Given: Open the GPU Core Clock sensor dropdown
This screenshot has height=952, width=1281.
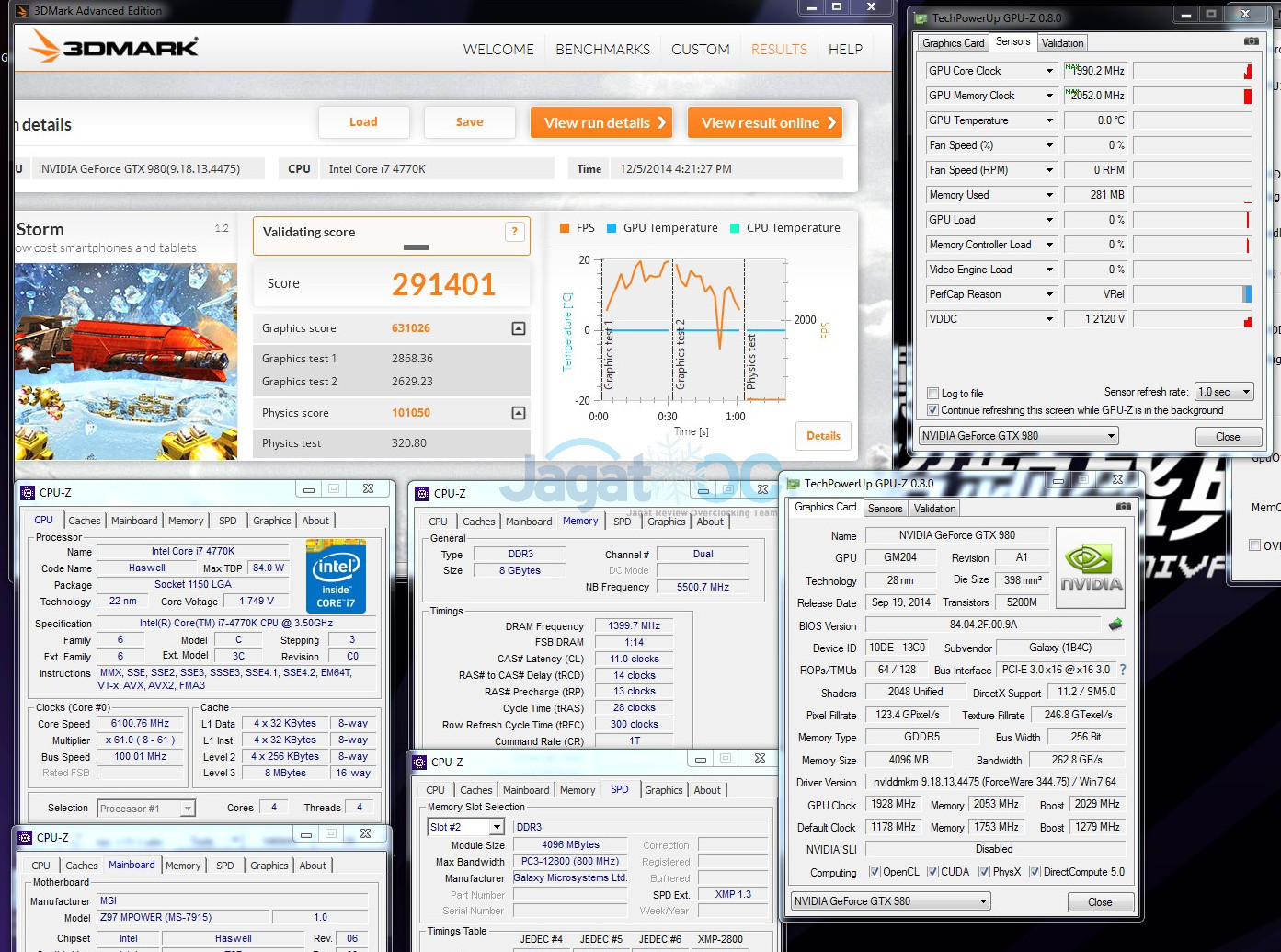Looking at the screenshot, I should 1049,71.
